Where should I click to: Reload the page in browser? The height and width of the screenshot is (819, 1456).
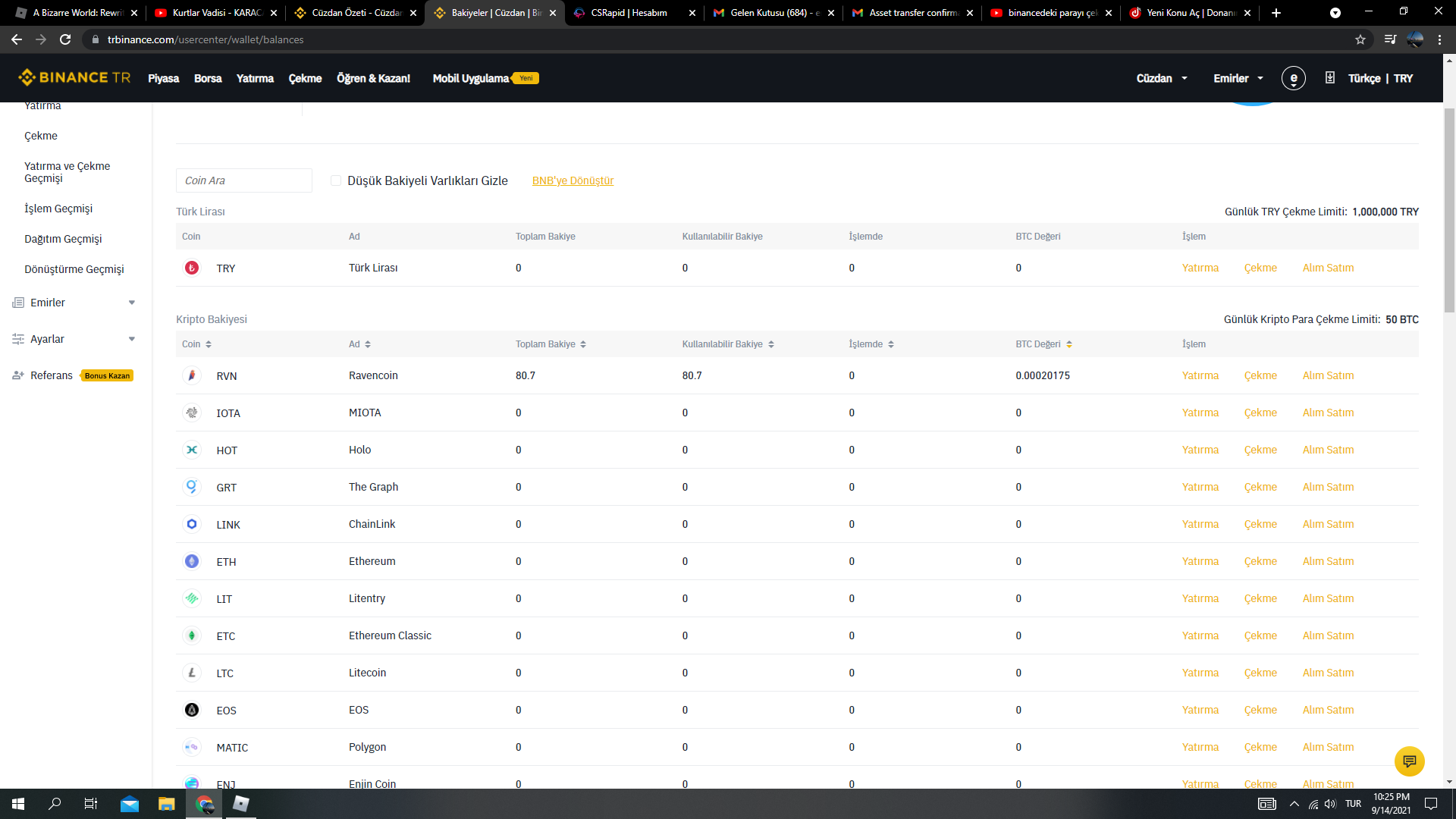(65, 39)
